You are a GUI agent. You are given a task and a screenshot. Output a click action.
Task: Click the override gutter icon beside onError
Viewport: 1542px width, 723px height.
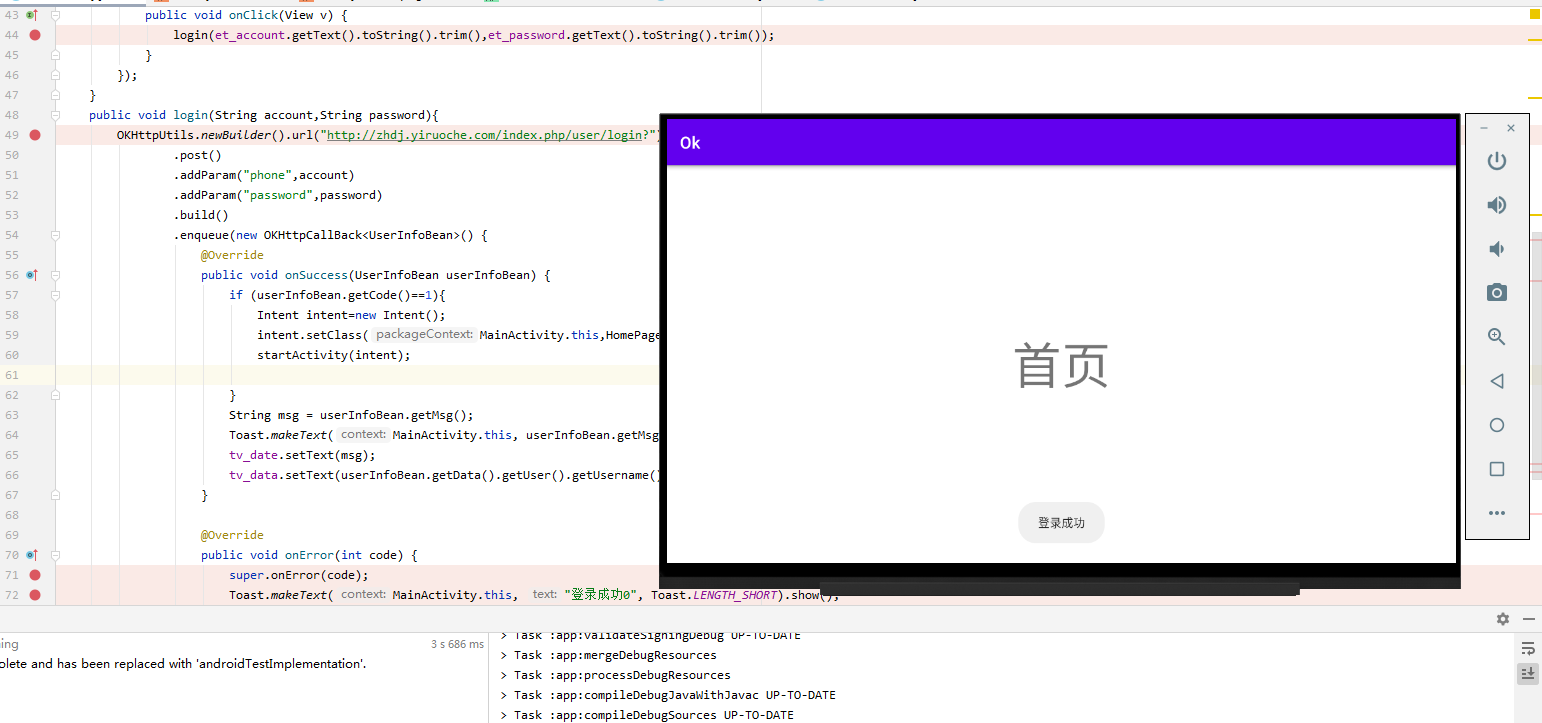[31, 555]
